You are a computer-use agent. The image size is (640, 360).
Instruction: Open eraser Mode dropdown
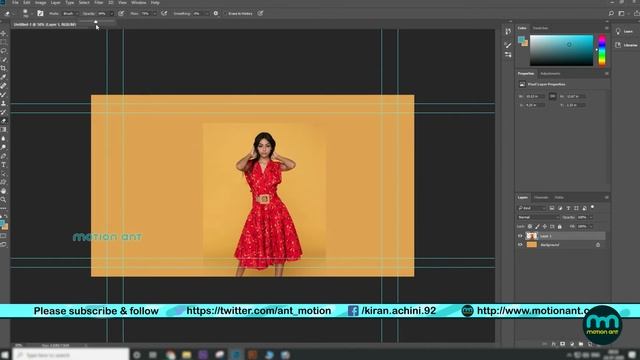(70, 13)
